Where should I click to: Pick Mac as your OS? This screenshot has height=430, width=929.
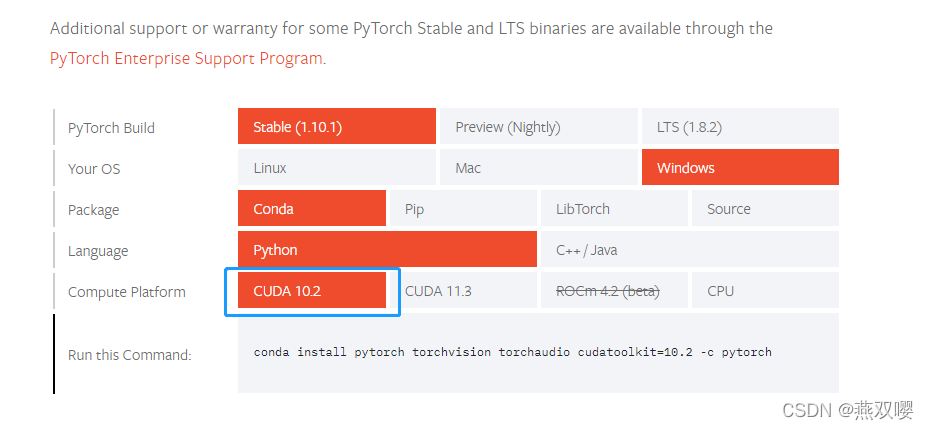[539, 167]
